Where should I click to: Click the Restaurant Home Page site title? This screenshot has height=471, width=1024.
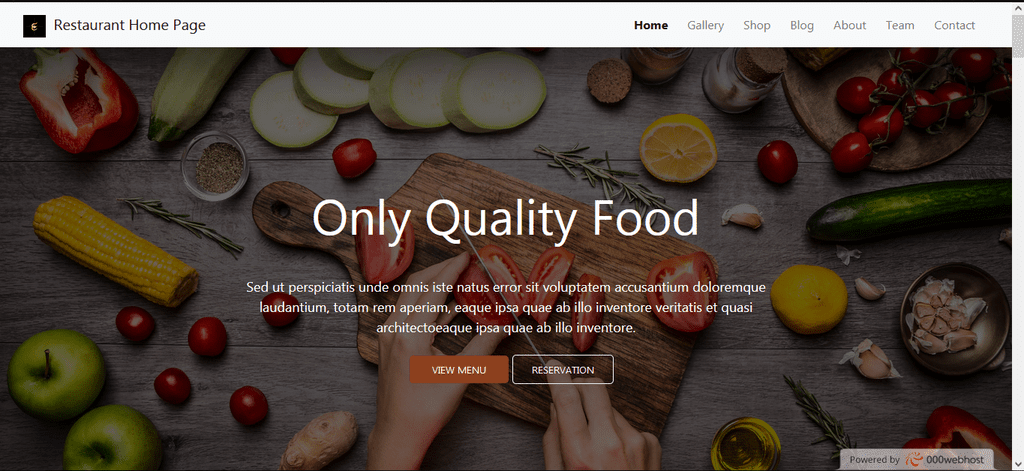pos(129,25)
